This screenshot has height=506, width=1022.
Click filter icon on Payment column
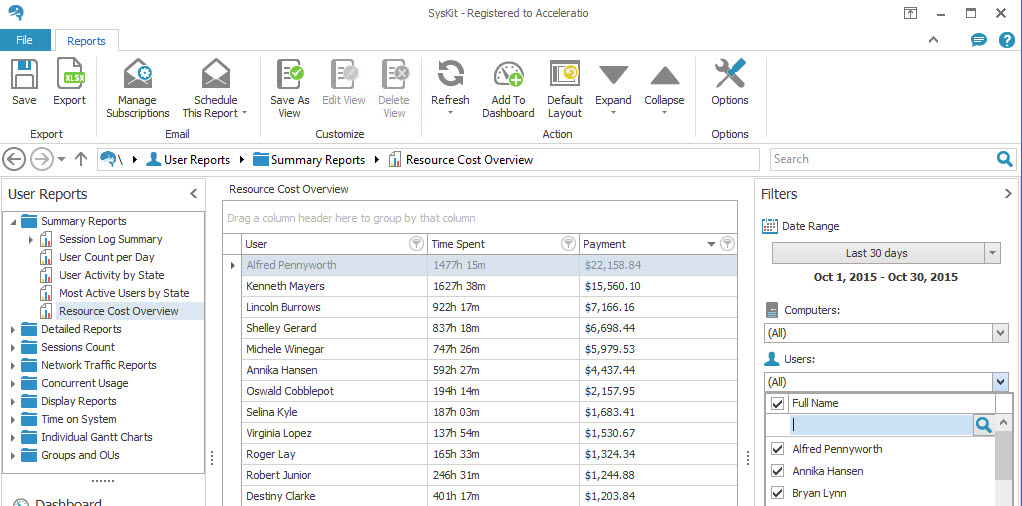(x=728, y=244)
